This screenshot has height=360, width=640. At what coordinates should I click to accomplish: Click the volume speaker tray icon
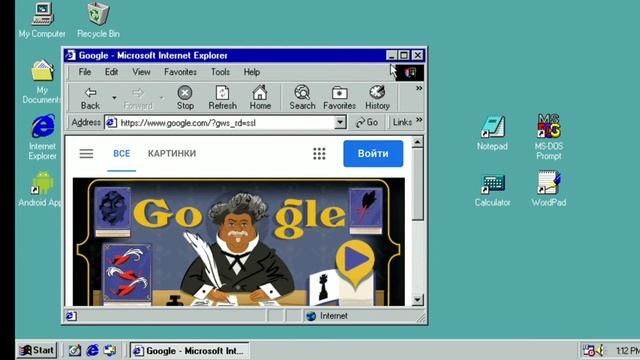pyautogui.click(x=600, y=350)
